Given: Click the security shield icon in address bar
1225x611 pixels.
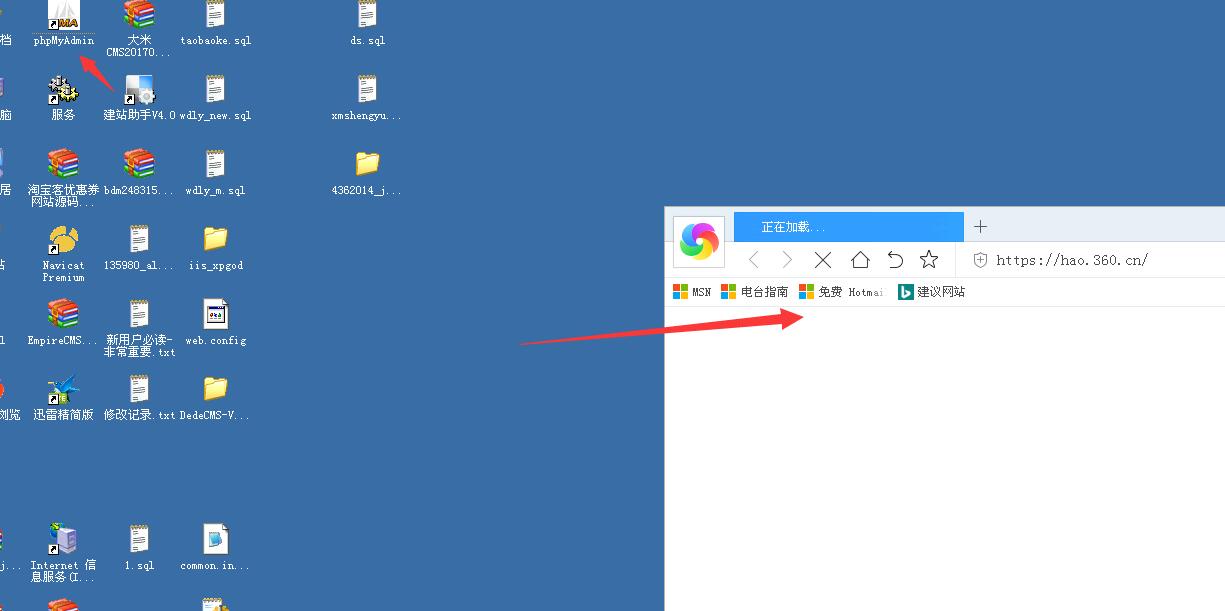Looking at the screenshot, I should [x=980, y=260].
